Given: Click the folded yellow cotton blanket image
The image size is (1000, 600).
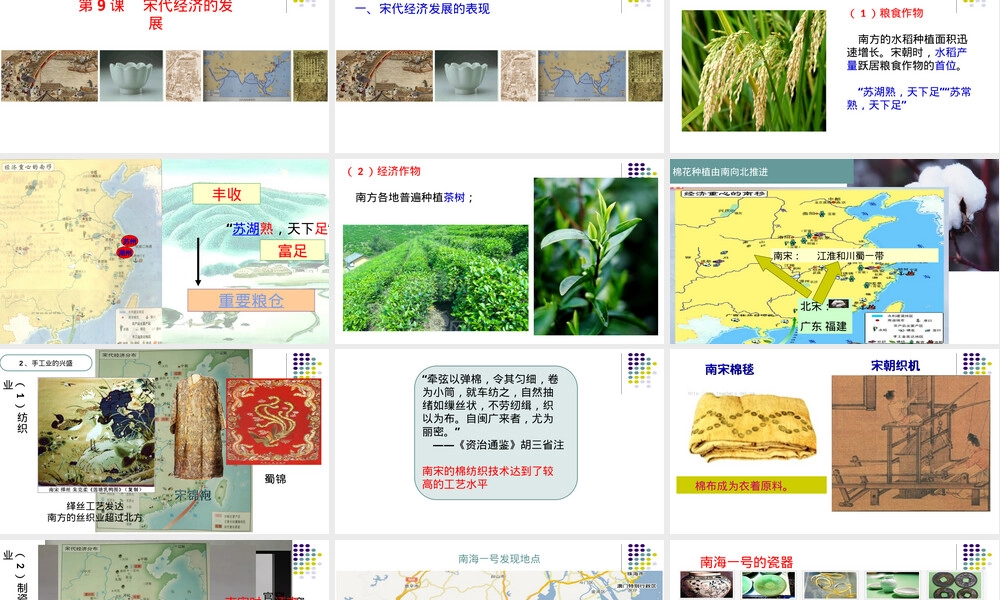Looking at the screenshot, I should point(753,427).
